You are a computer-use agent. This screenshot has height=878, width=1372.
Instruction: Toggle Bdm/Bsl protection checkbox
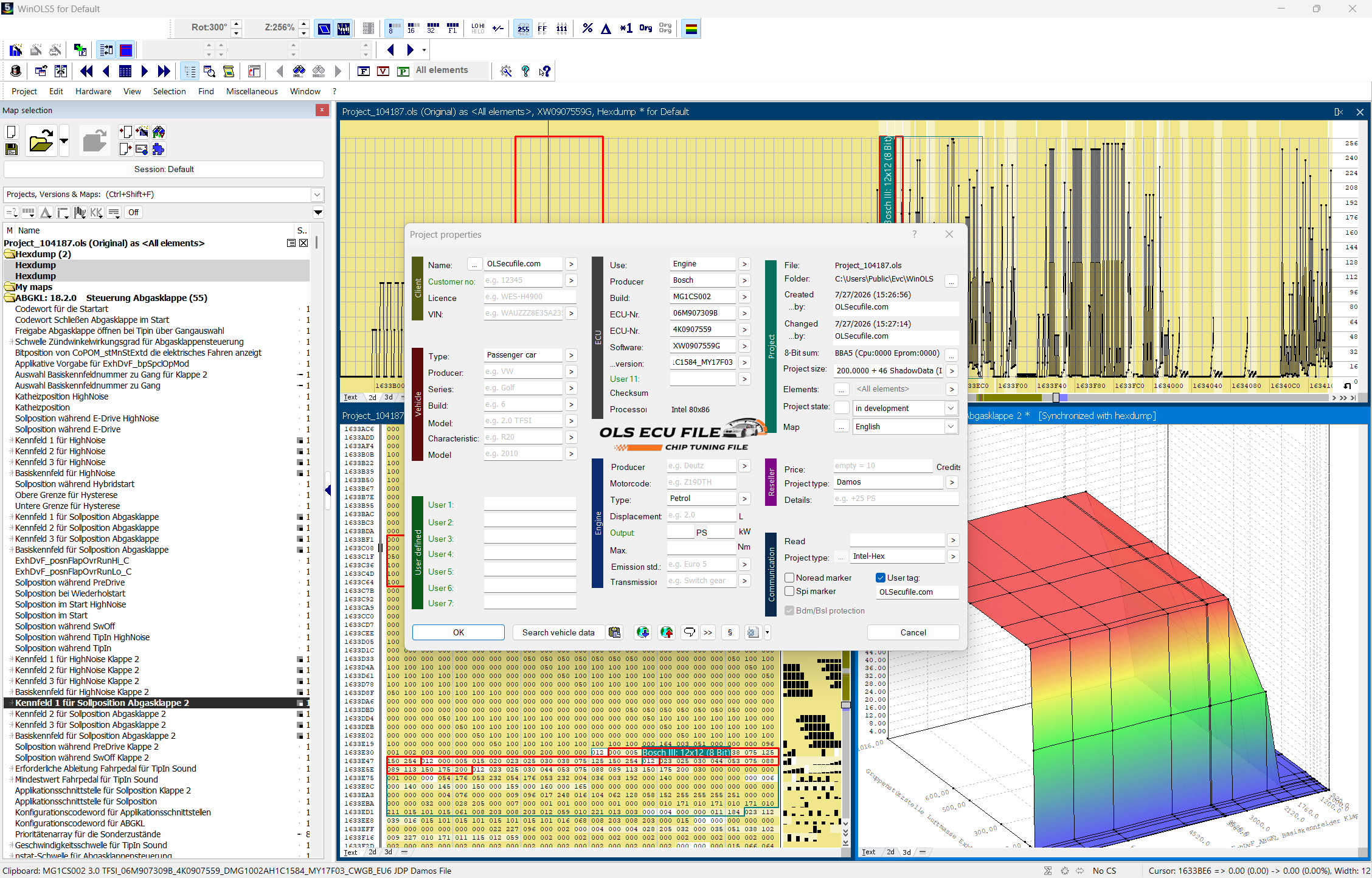click(x=789, y=610)
